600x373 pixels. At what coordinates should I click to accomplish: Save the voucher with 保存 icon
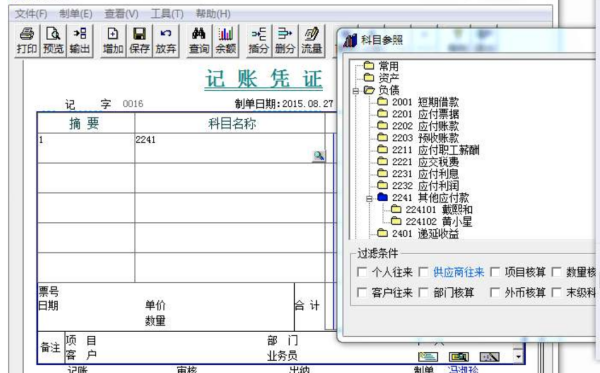click(x=139, y=41)
